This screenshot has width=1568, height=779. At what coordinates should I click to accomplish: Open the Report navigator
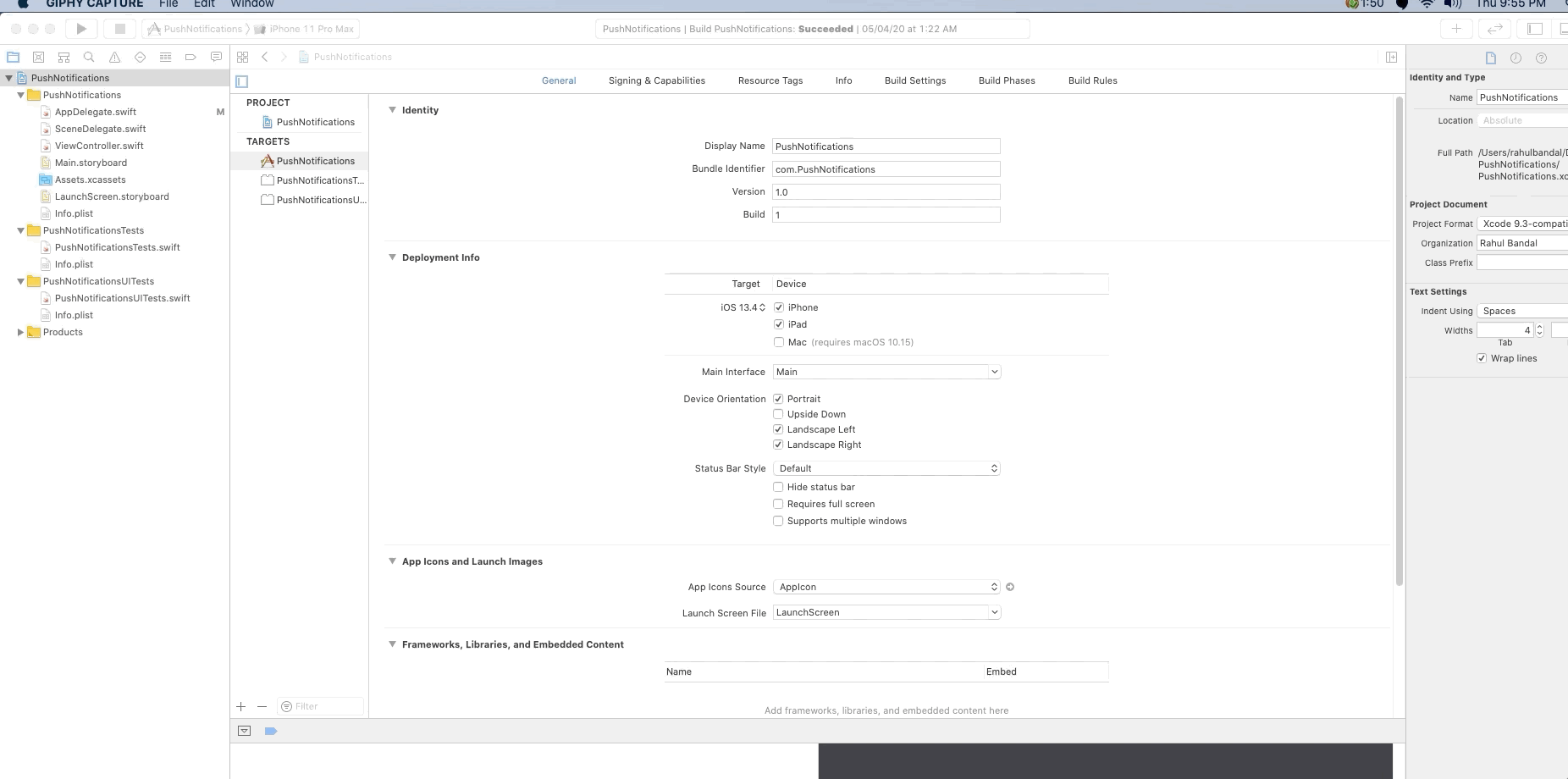coord(216,57)
